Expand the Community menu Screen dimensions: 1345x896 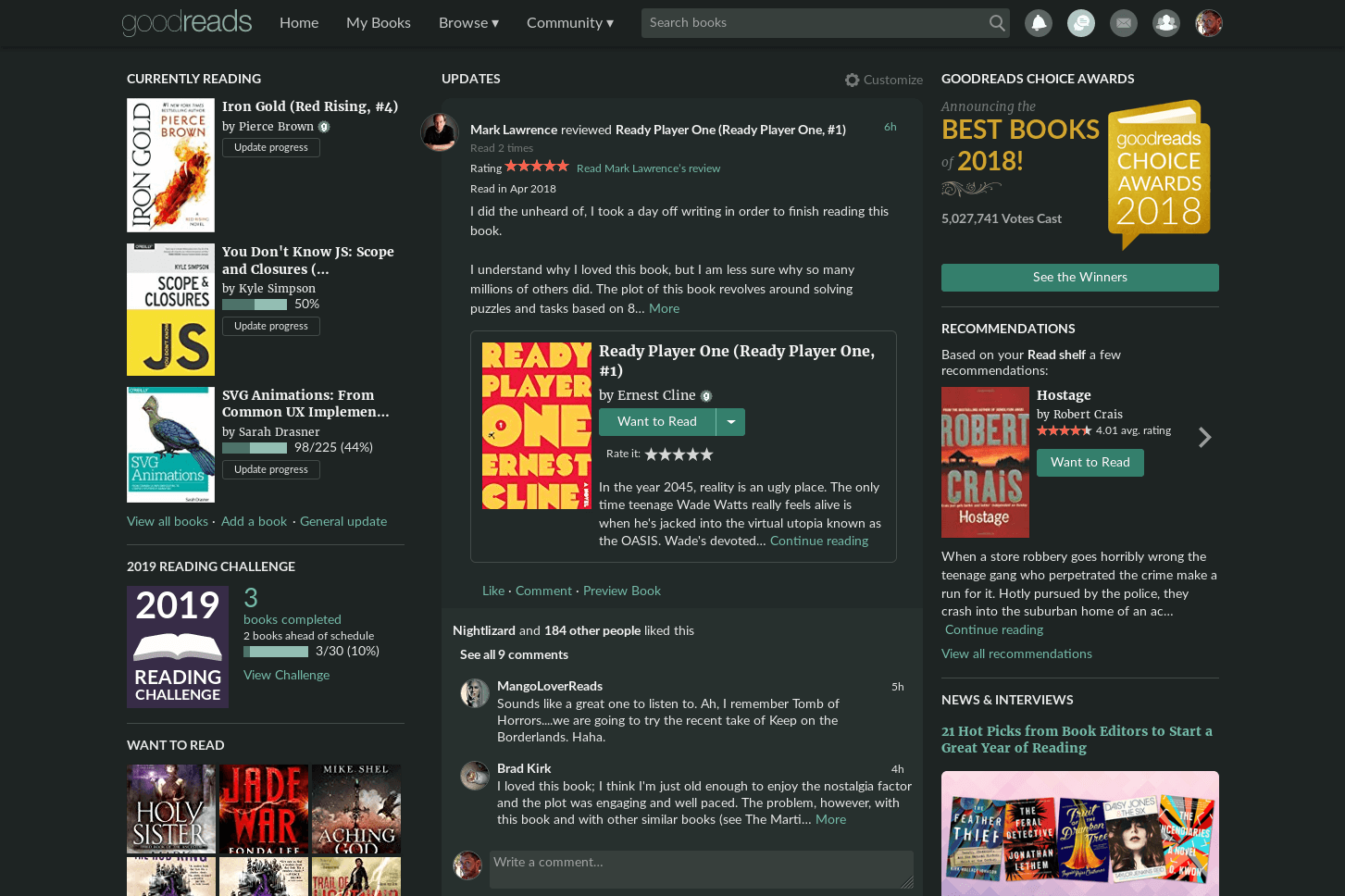[x=570, y=23]
